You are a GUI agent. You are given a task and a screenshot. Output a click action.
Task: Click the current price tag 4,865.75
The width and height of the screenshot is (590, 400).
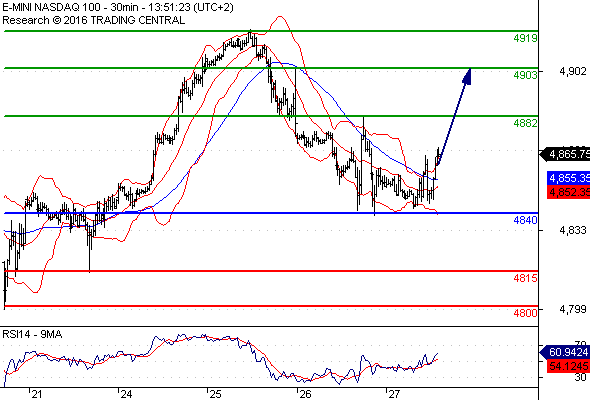[x=565, y=154]
